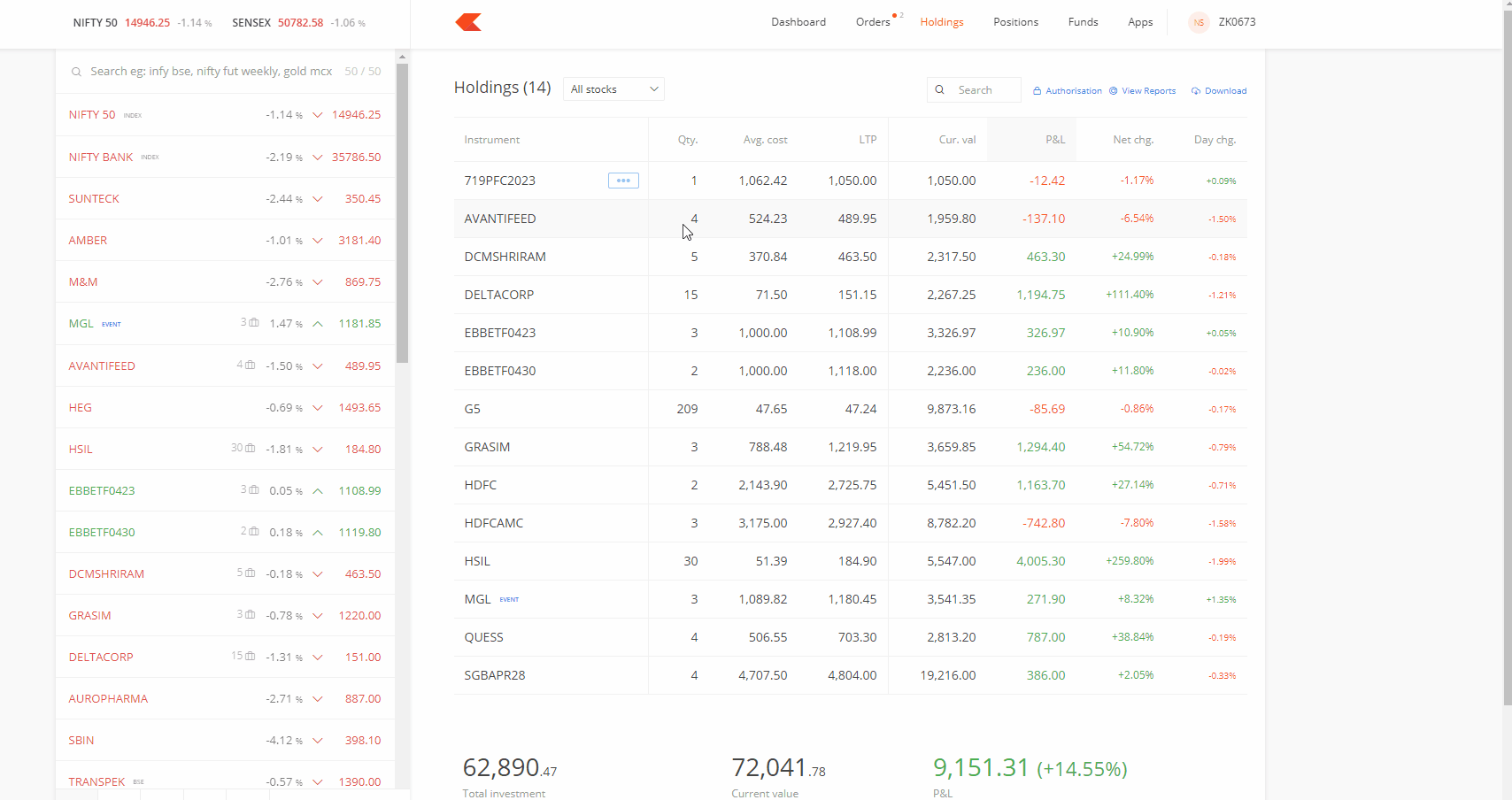The height and width of the screenshot is (800, 1512).
Task: Click the View Reports icon
Action: click(x=1114, y=91)
